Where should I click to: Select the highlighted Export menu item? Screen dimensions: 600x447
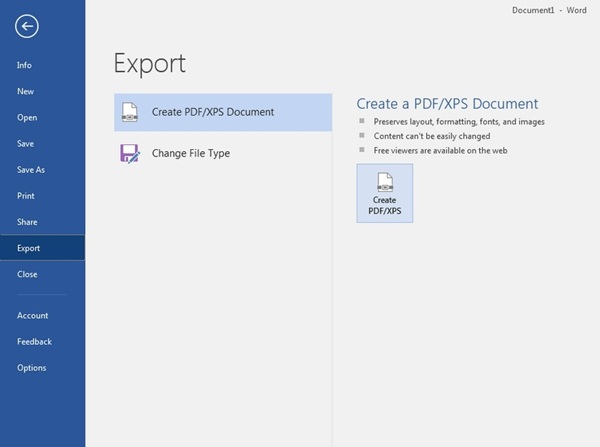[x=28, y=248]
